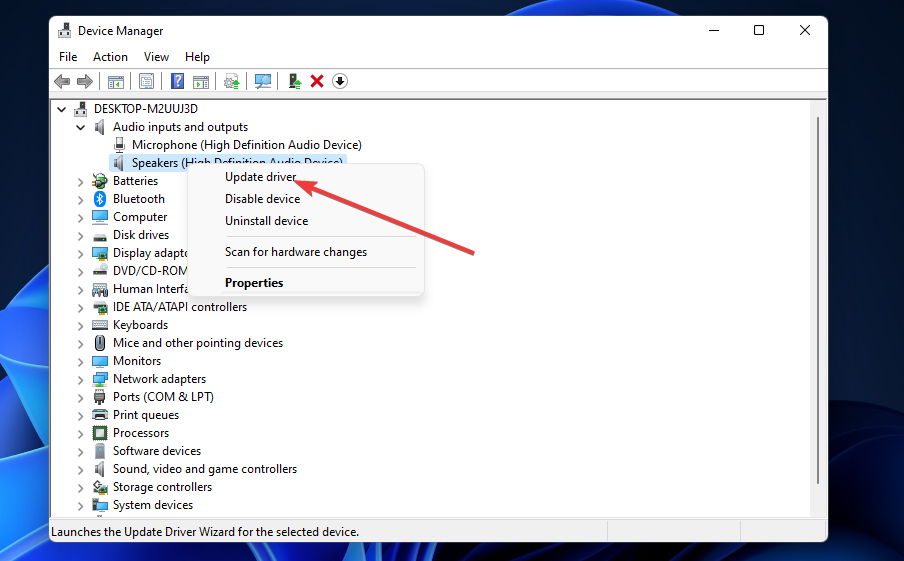Click the mouse icon beside Mice and other pointing devices
904x561 pixels.
click(100, 343)
